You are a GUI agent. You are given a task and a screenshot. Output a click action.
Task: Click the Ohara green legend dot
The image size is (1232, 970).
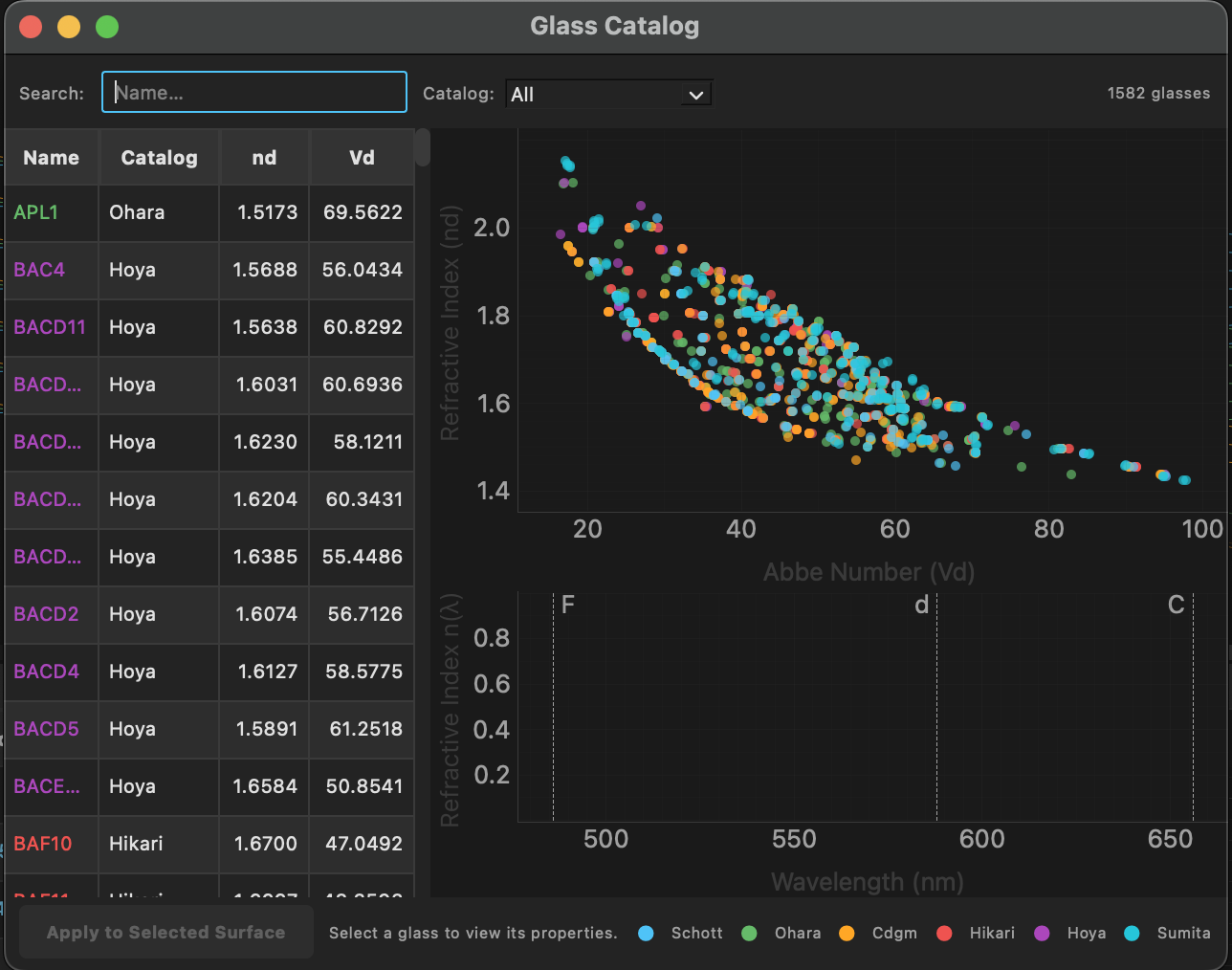pyautogui.click(x=750, y=934)
